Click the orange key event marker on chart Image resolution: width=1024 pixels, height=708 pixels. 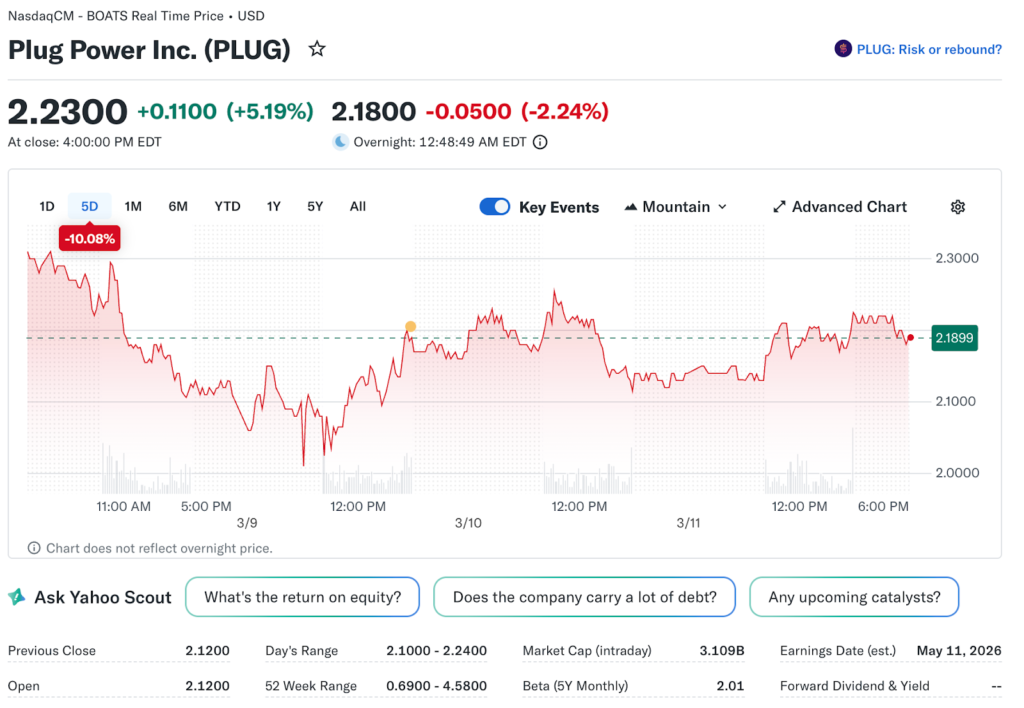(x=410, y=327)
